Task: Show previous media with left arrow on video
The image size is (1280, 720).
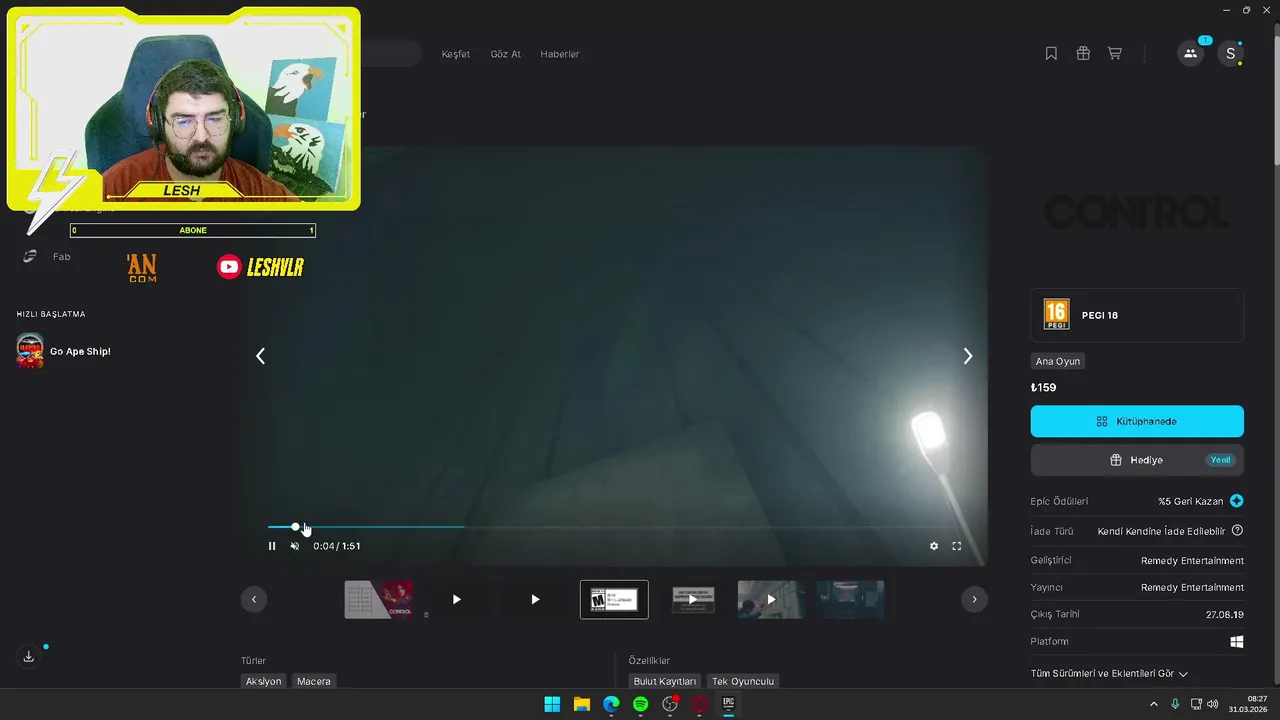Action: (260, 356)
